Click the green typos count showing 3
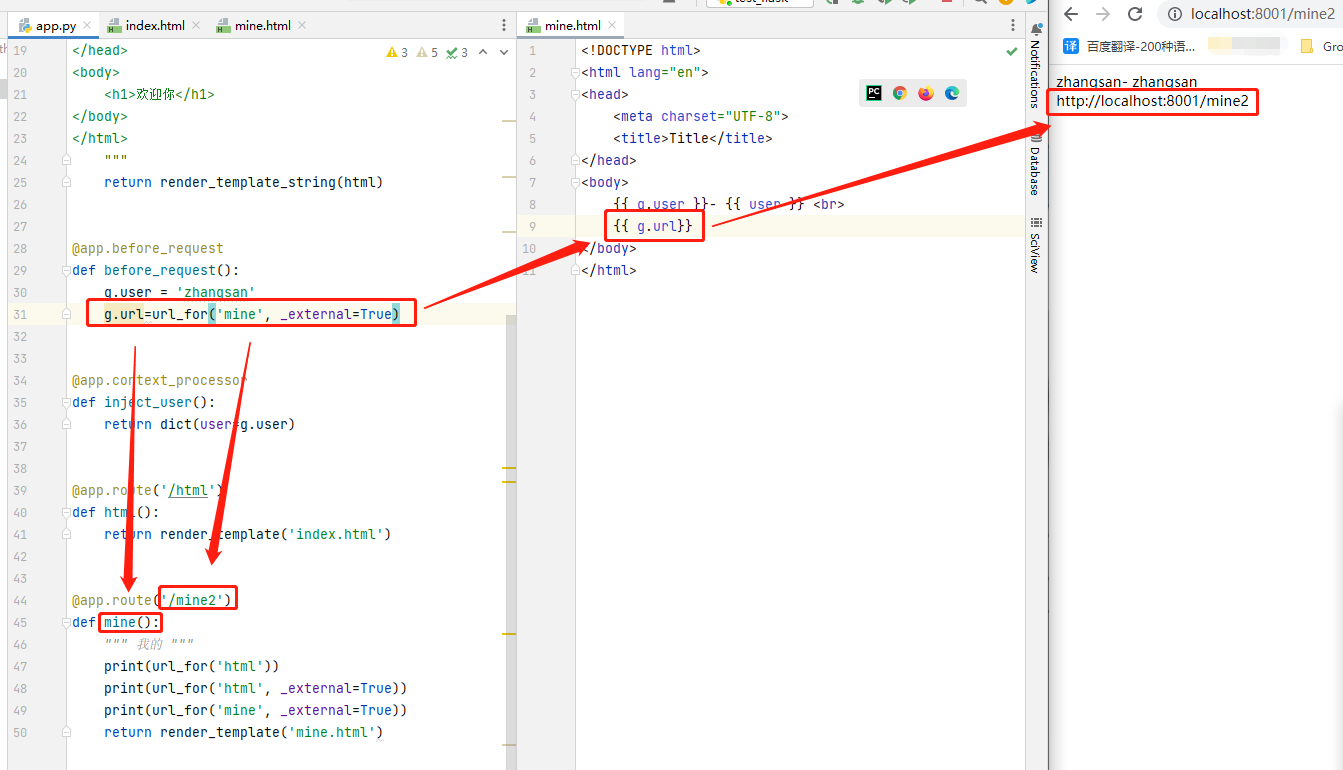This screenshot has width=1343, height=770. [x=457, y=52]
